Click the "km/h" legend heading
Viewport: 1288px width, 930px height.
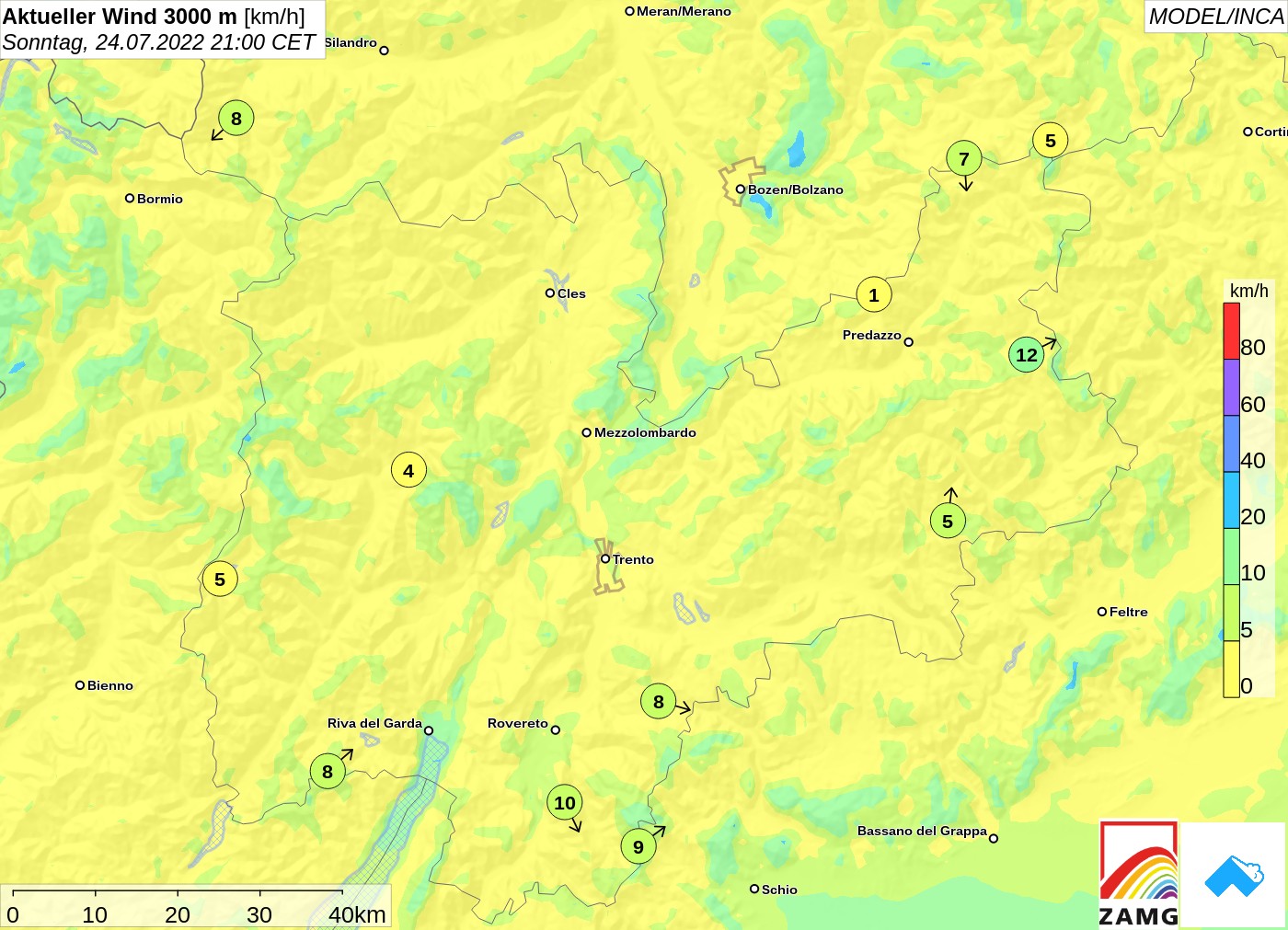(1249, 291)
